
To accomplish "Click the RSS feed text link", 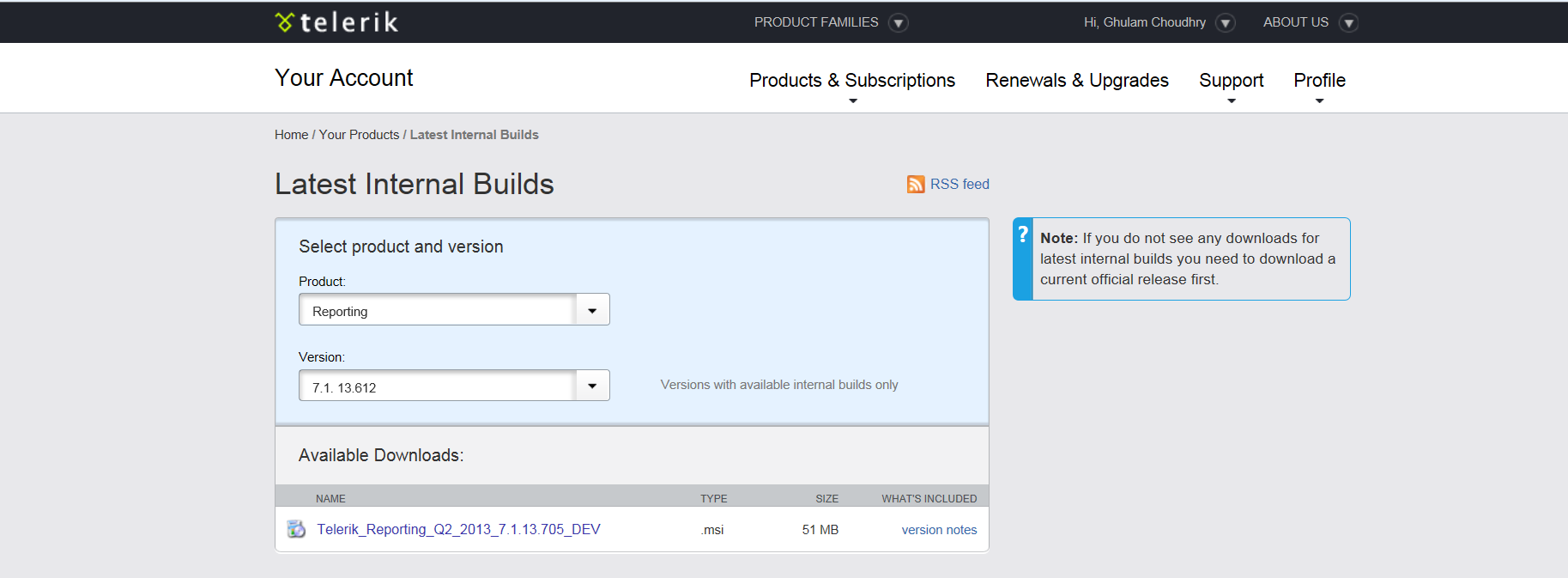I will pyautogui.click(x=960, y=185).
